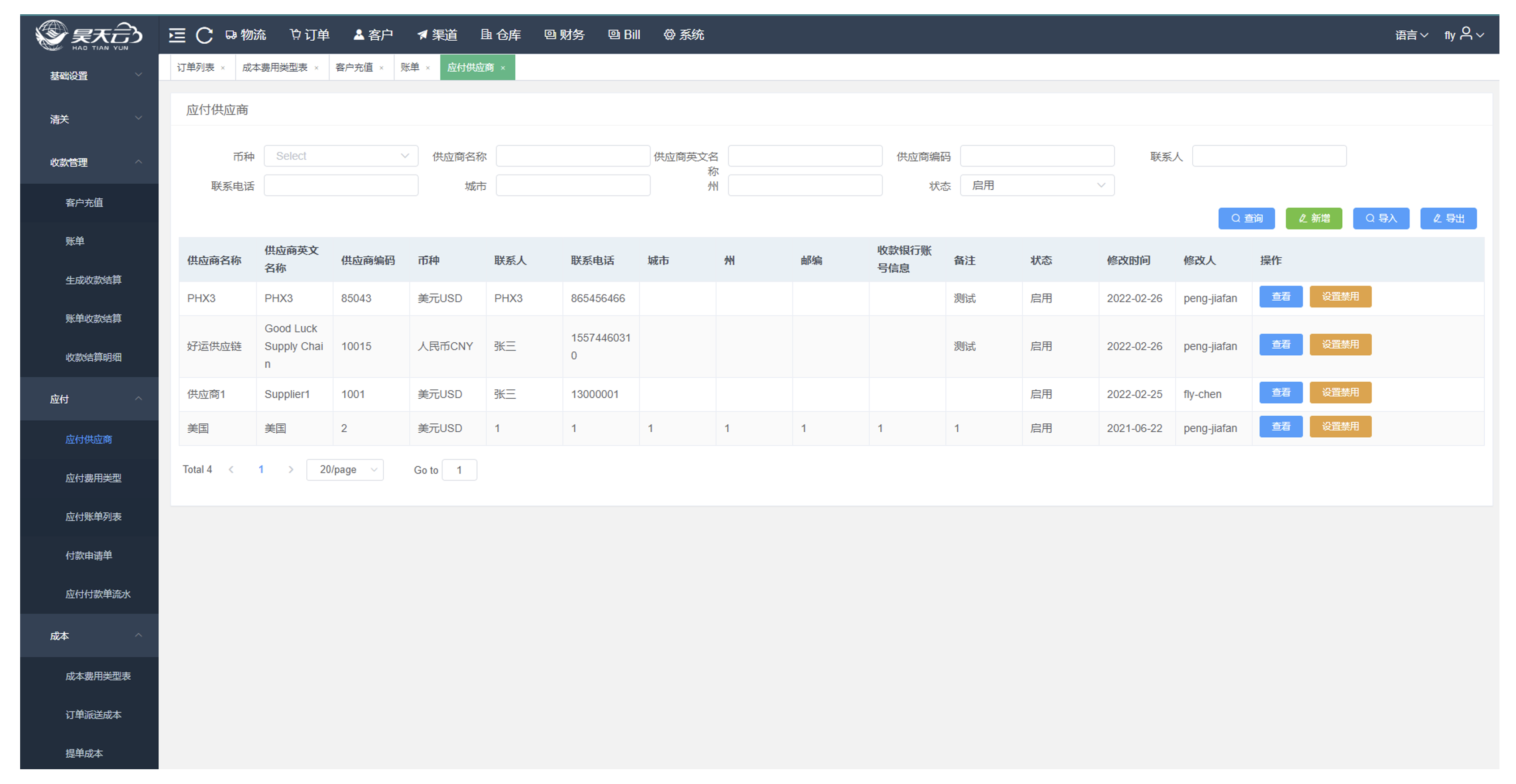Switch to the 订单列表 tab
1516x784 pixels.
coord(195,68)
